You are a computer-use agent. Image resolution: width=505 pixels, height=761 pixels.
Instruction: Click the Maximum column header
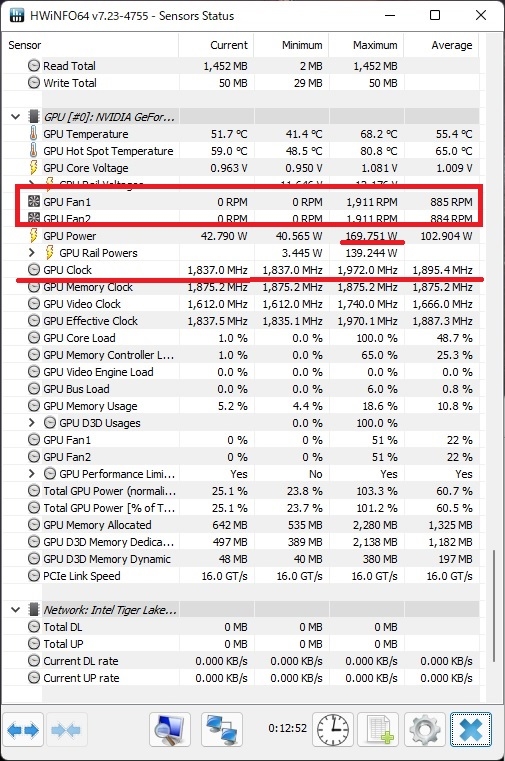pyautogui.click(x=366, y=45)
